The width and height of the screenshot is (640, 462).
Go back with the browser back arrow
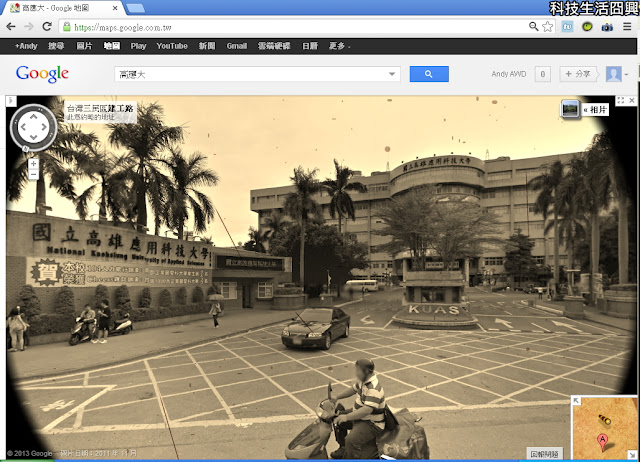[x=11, y=27]
